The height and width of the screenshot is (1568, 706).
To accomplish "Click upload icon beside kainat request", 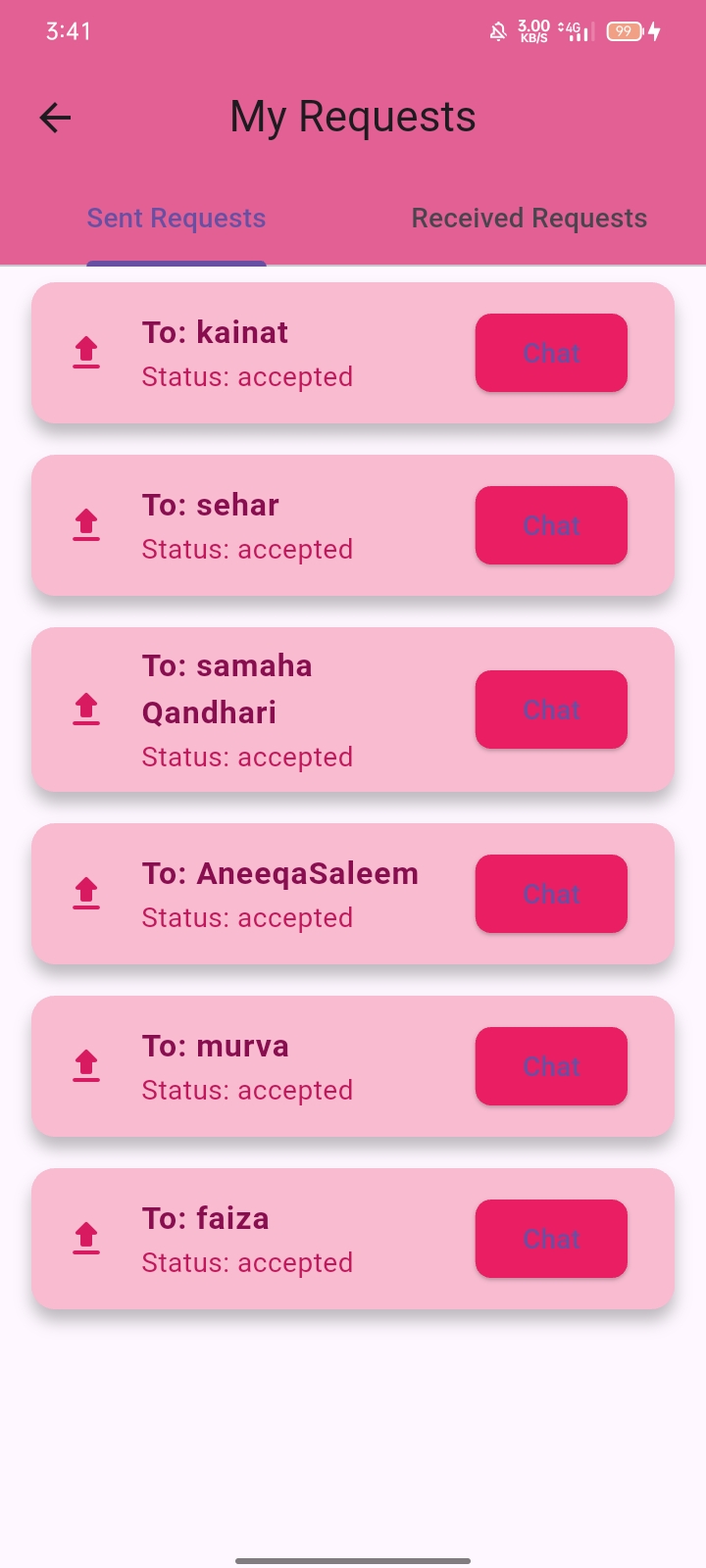I will click(x=86, y=352).
